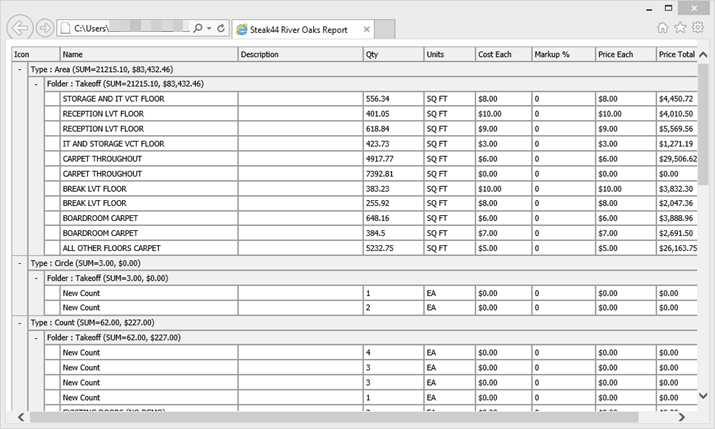Click Qty value 423.73
The image size is (715, 429).
coord(378,144)
